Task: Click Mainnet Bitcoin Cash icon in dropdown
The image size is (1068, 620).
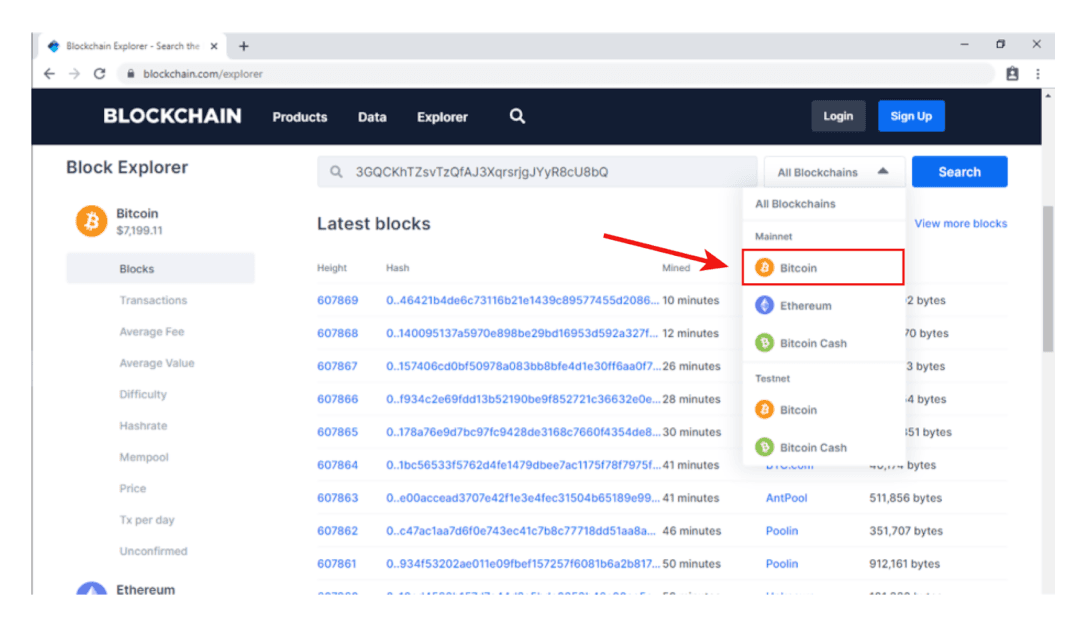Action: point(764,343)
